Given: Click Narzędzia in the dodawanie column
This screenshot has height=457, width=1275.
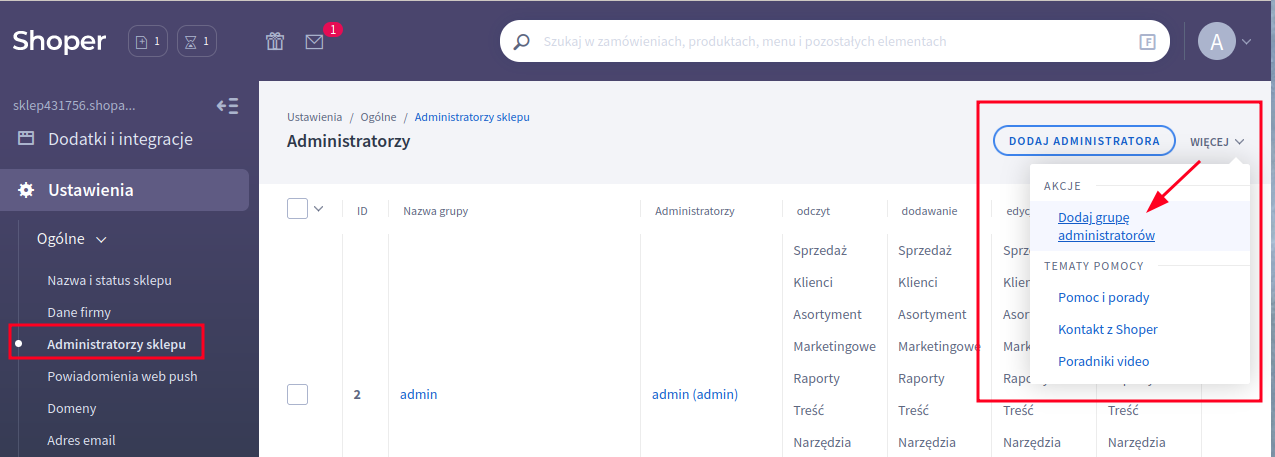Looking at the screenshot, I should tap(927, 442).
